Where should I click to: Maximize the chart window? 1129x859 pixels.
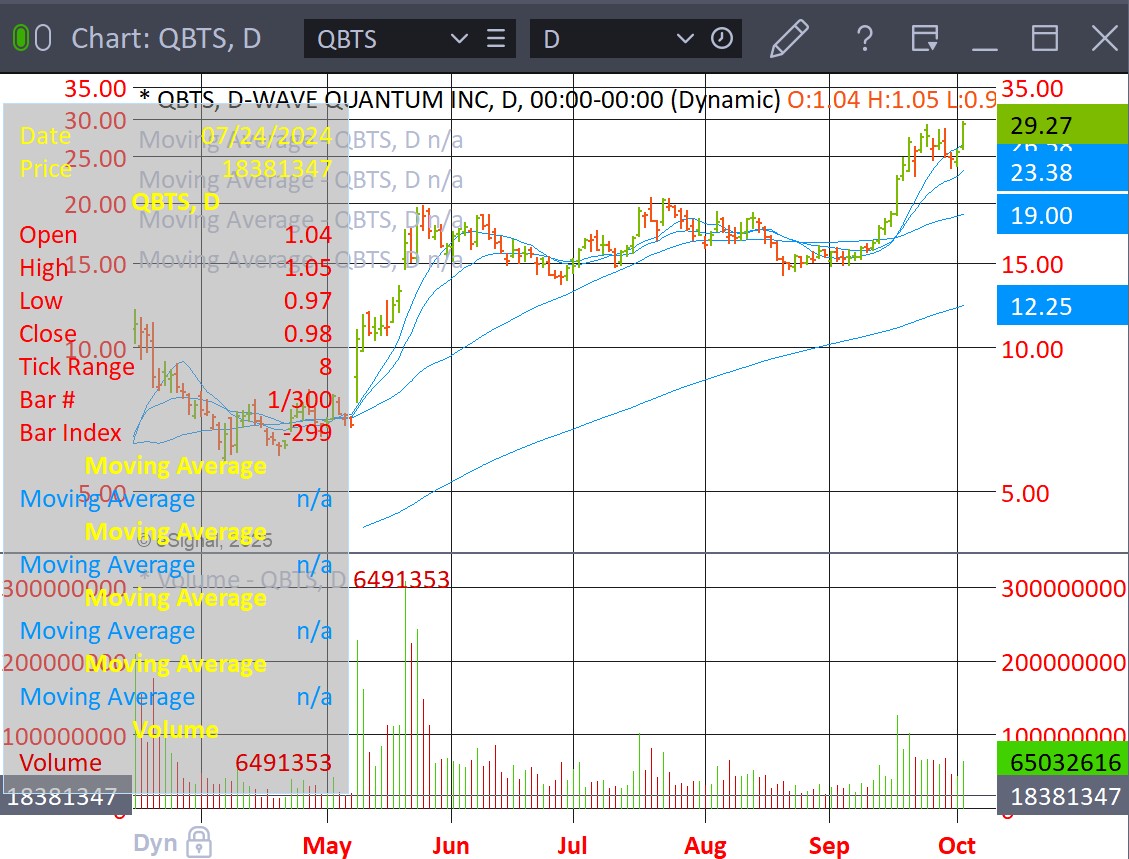click(x=1045, y=39)
